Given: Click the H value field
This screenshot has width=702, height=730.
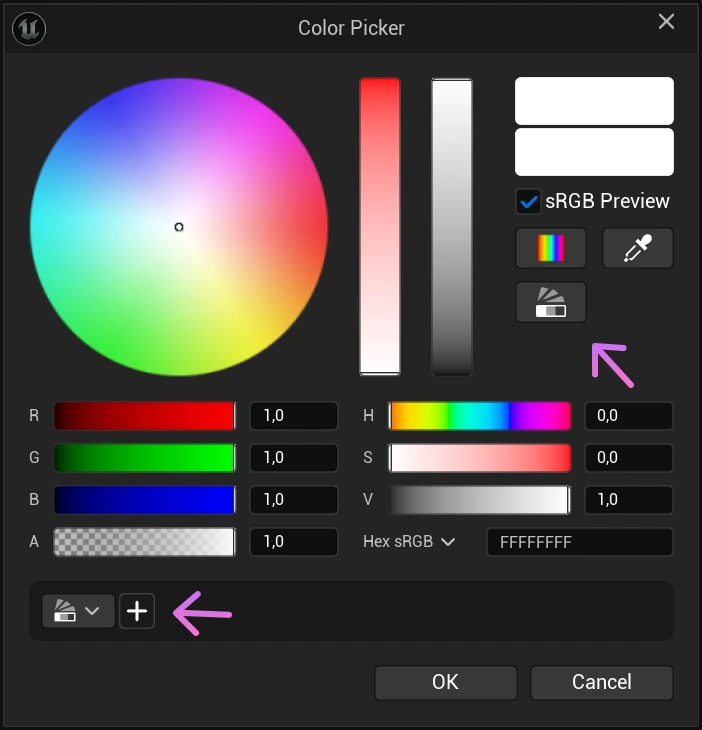Looking at the screenshot, I should click(x=629, y=416).
